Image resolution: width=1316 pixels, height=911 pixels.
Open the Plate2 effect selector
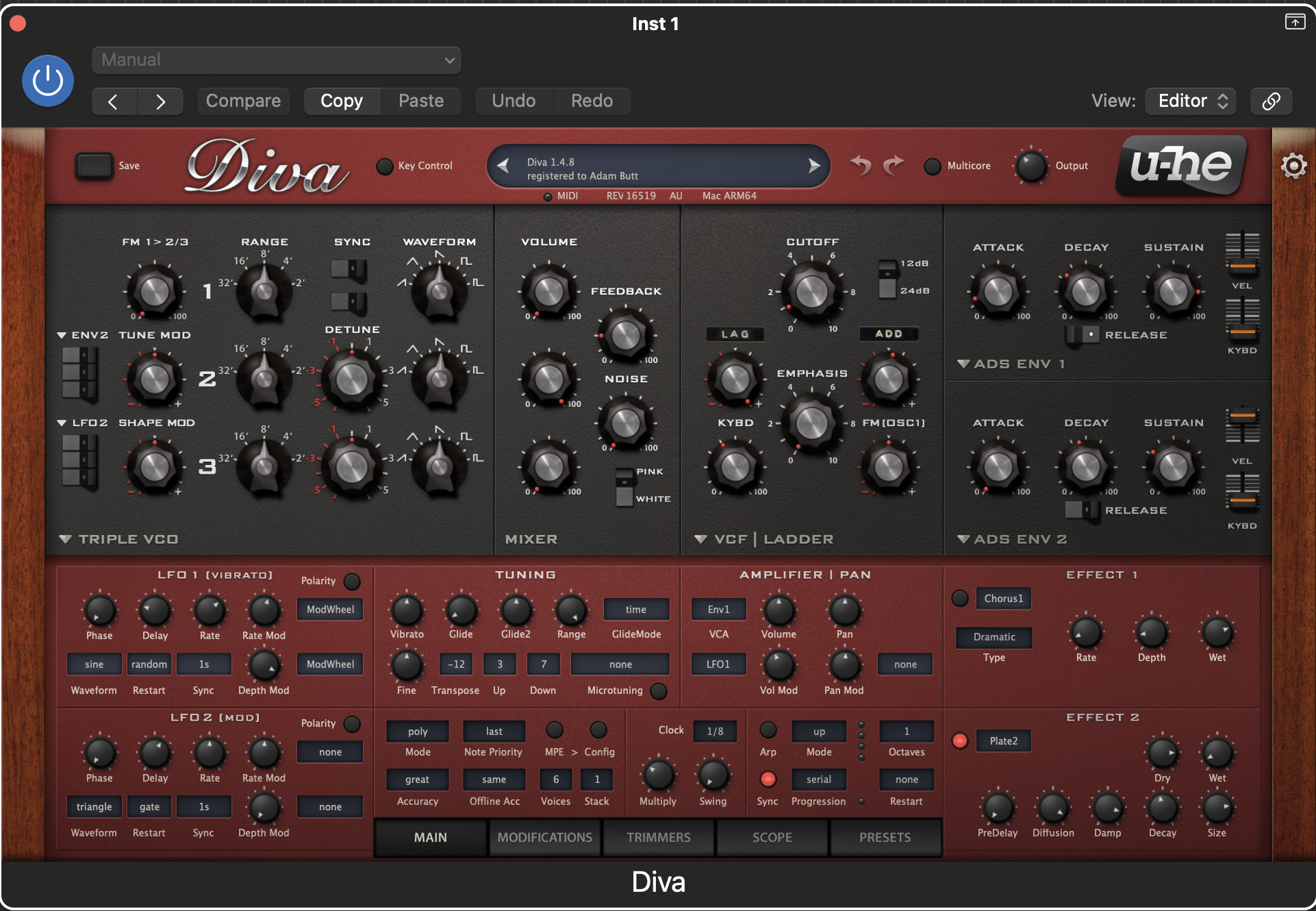pyautogui.click(x=1004, y=740)
